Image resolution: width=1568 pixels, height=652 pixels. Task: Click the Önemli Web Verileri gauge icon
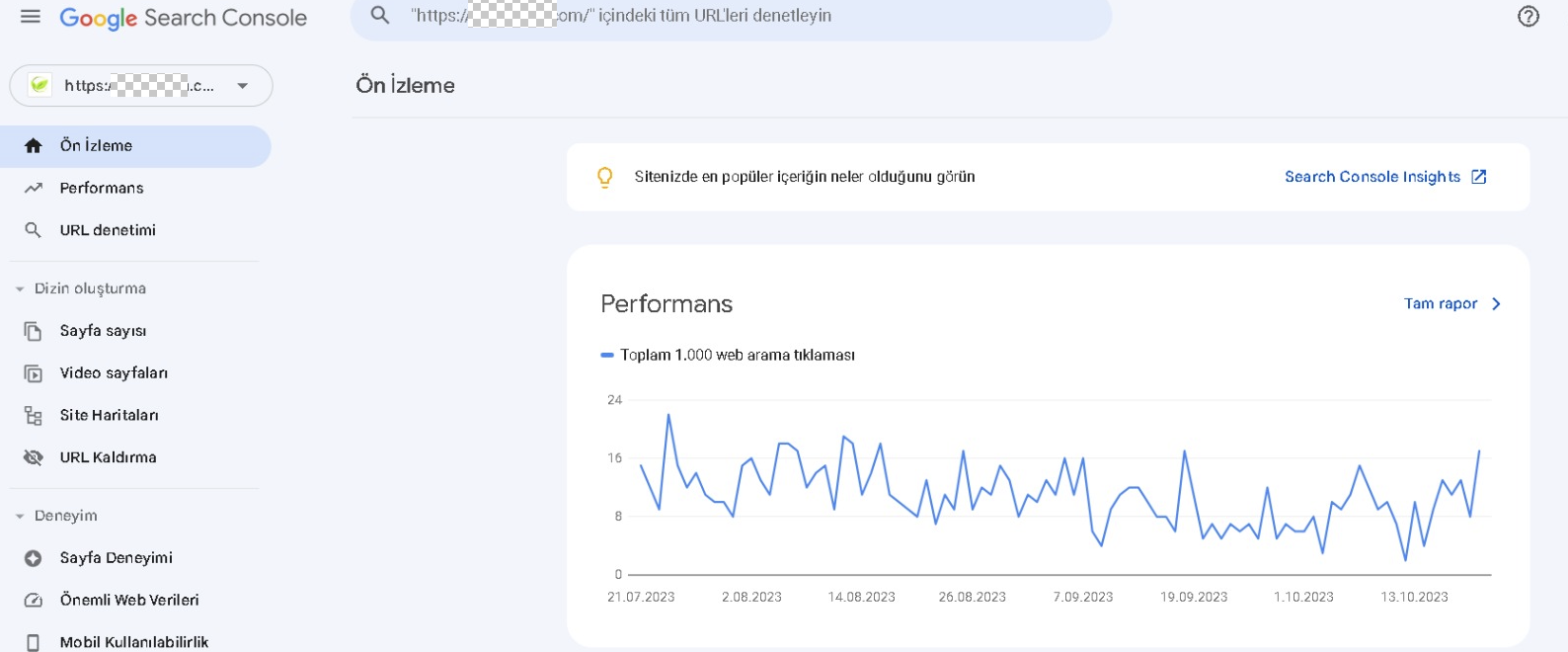pyautogui.click(x=34, y=601)
